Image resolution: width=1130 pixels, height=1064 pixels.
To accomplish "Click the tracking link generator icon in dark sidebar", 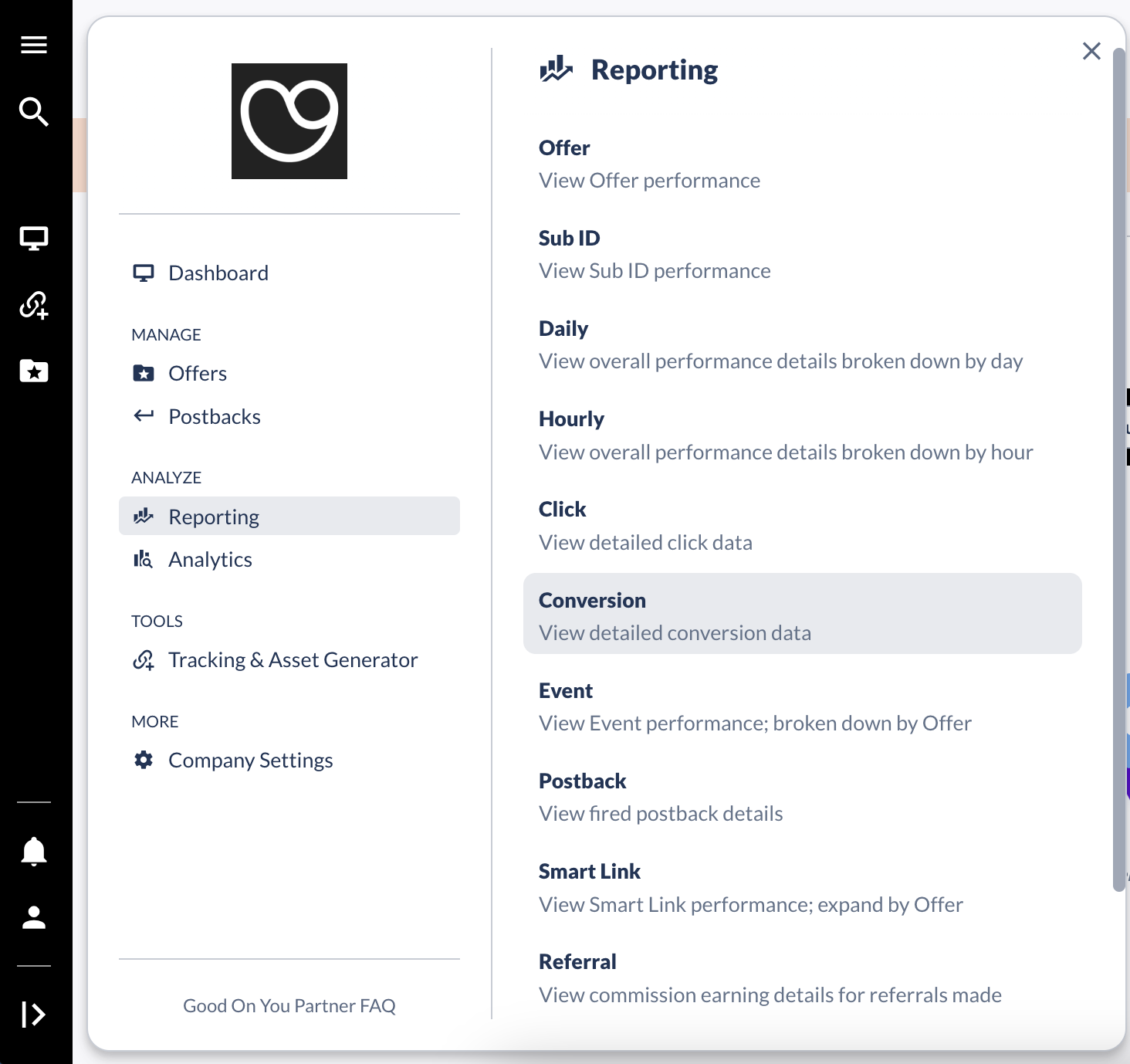I will (34, 305).
